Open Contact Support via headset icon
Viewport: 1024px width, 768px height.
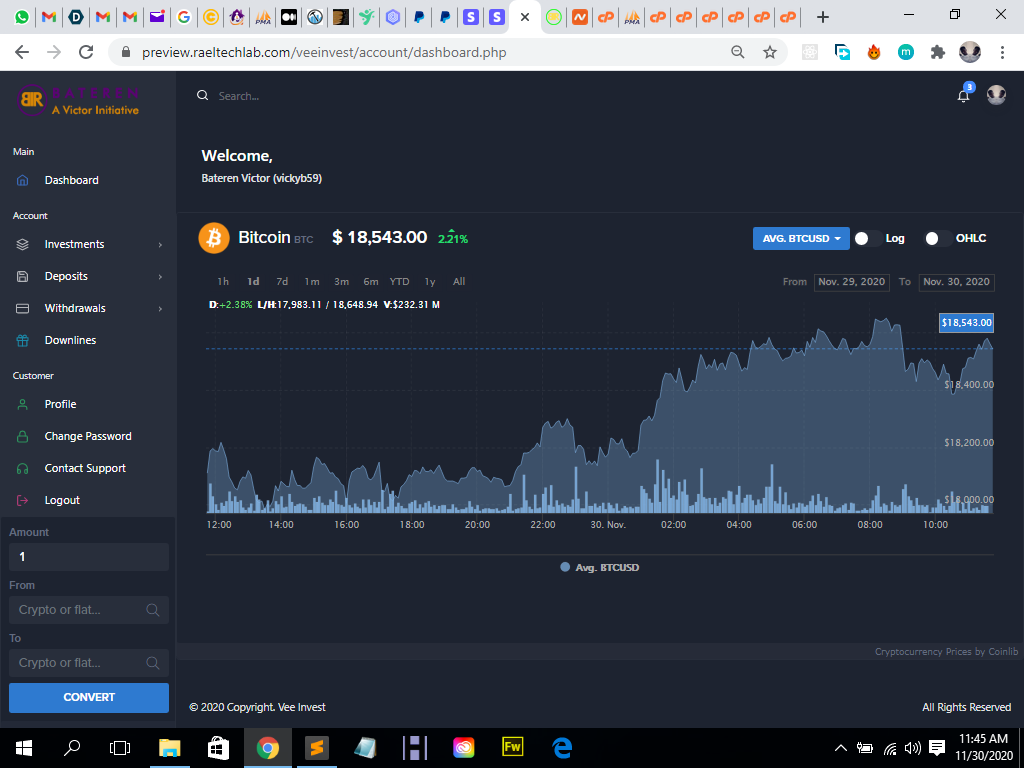[22, 468]
